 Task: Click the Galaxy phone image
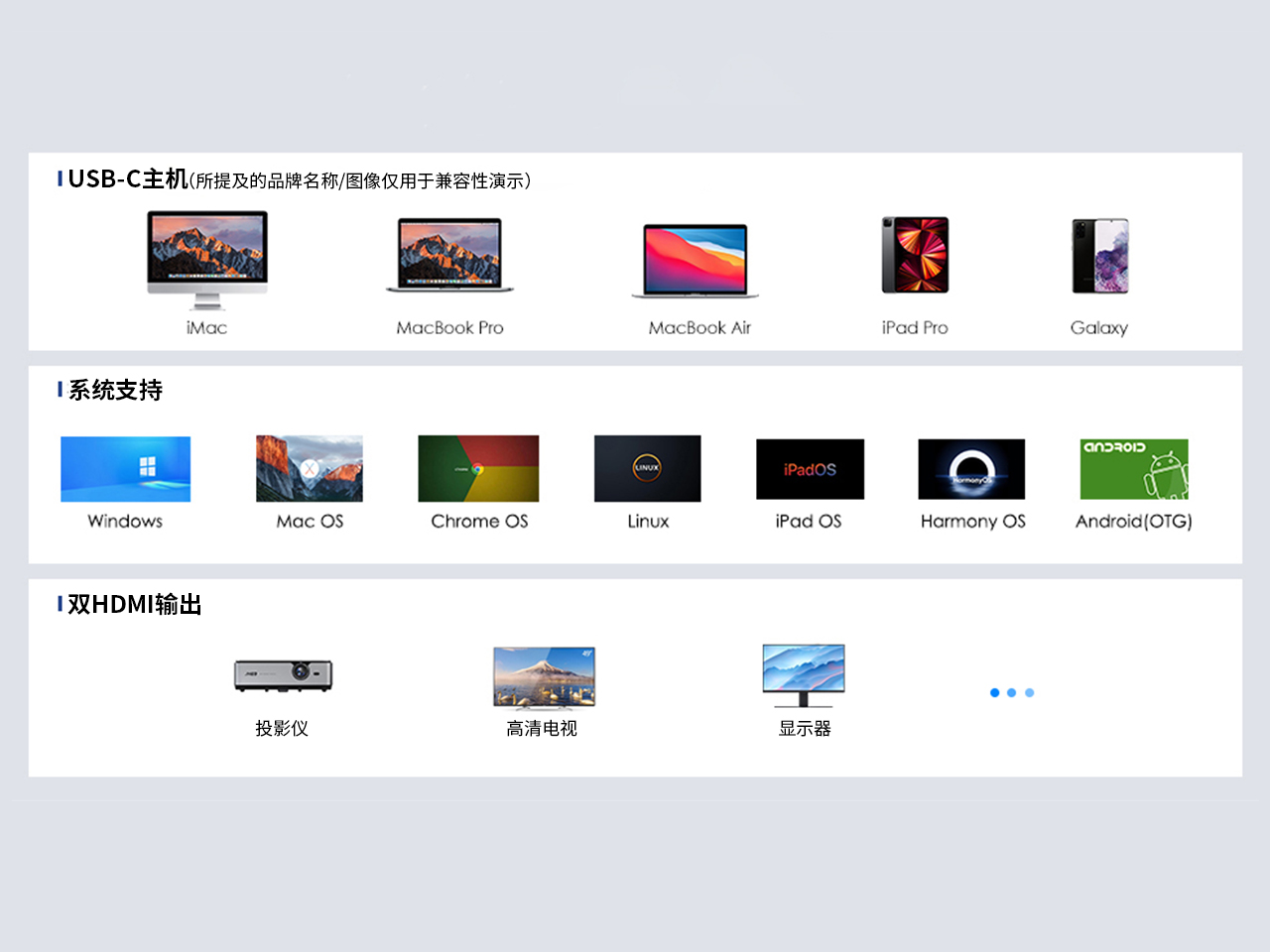coord(1099,256)
